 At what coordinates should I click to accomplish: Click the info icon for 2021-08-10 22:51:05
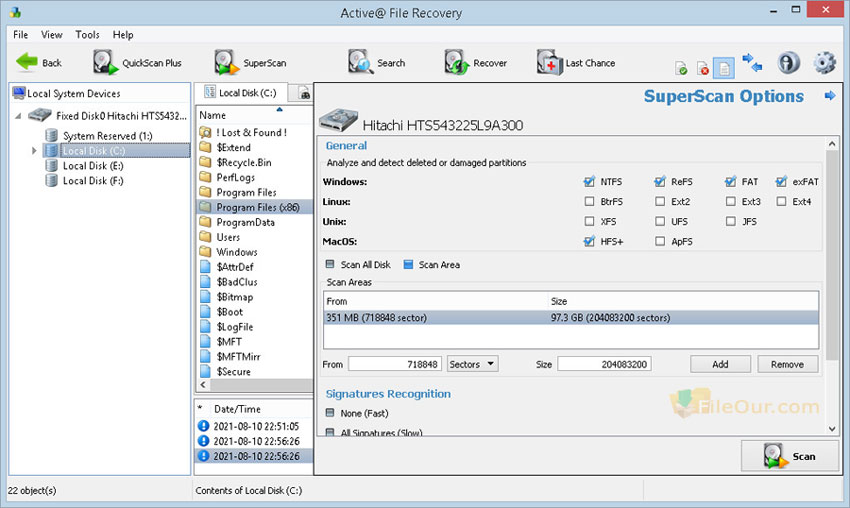[203, 426]
